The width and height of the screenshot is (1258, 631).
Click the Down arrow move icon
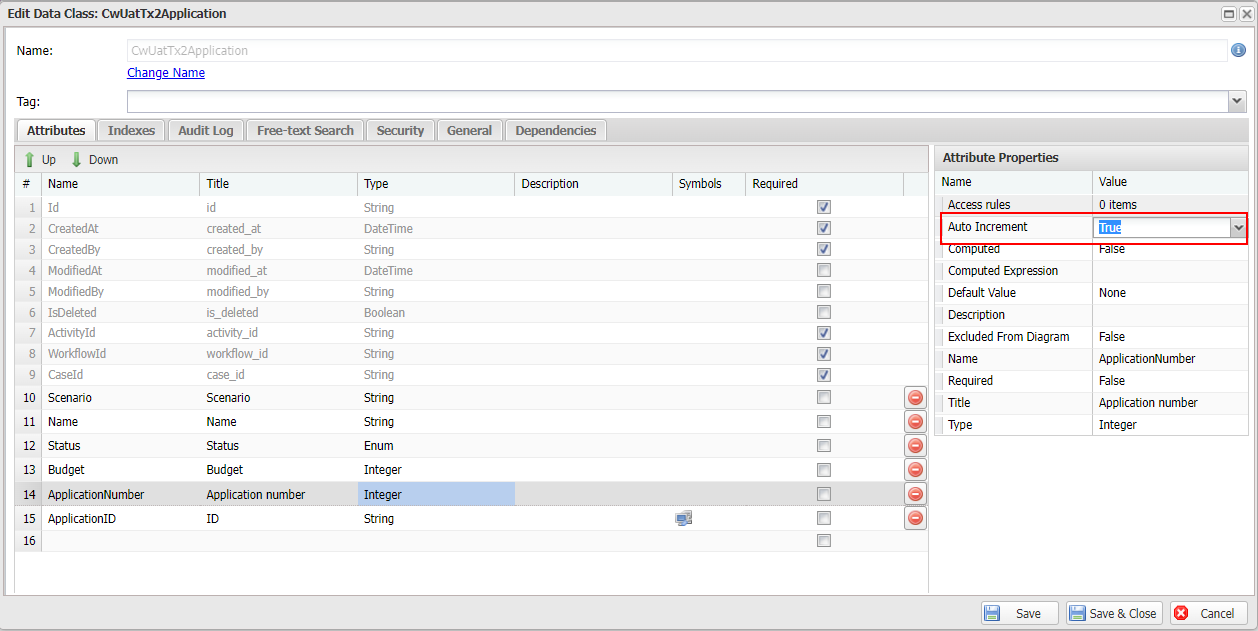click(76, 160)
